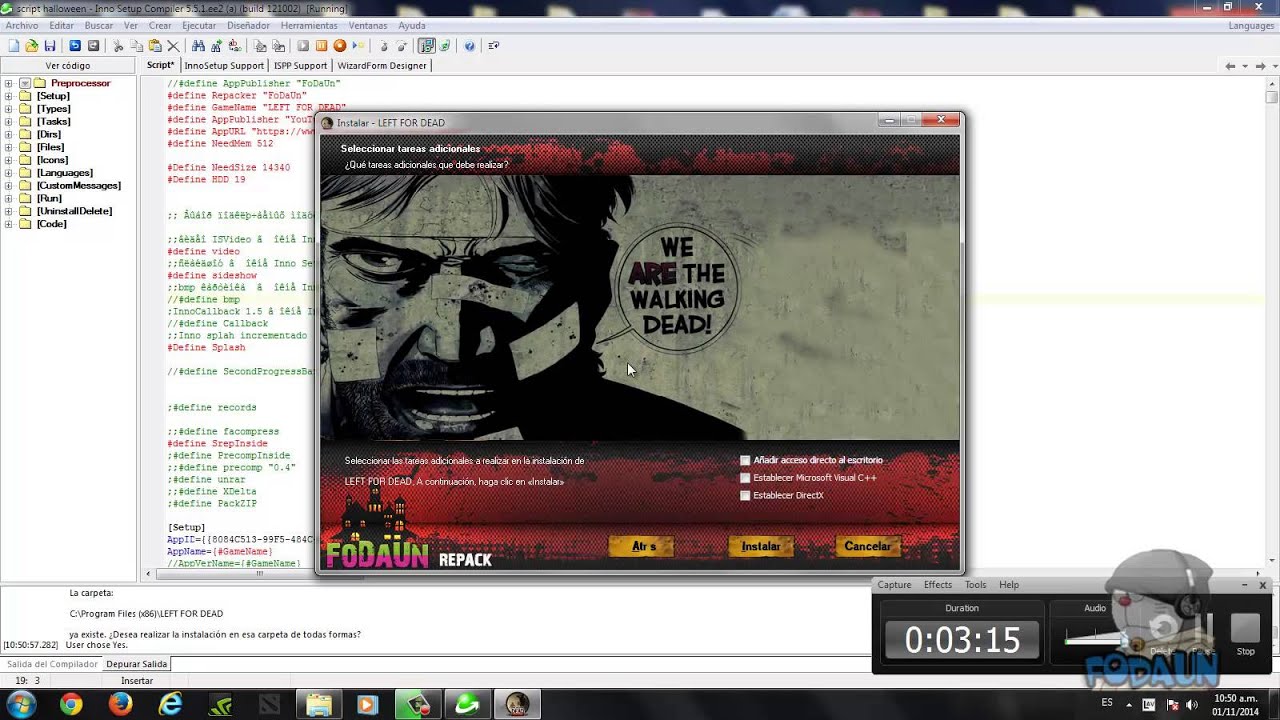Click the blue Help question mark icon

click(469, 46)
